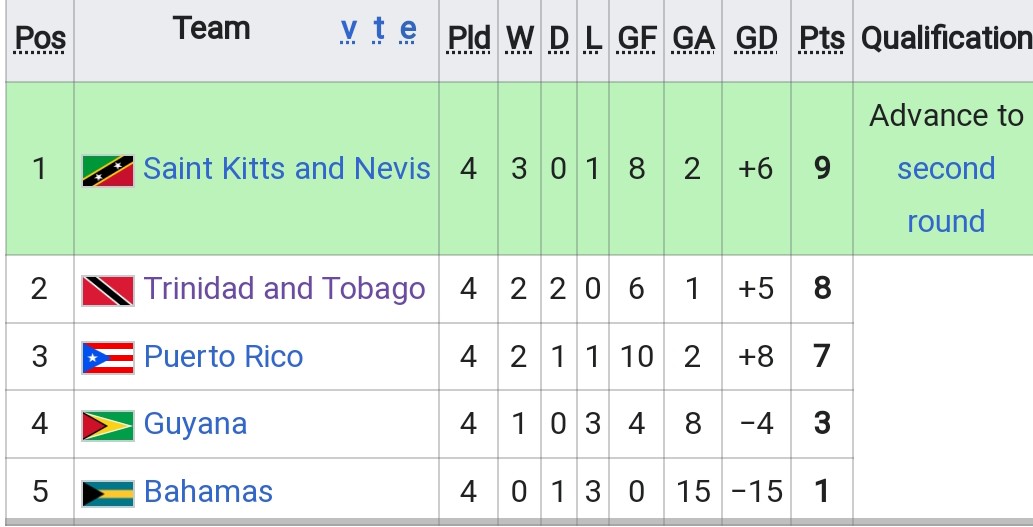Click the GA column header

coord(693,38)
